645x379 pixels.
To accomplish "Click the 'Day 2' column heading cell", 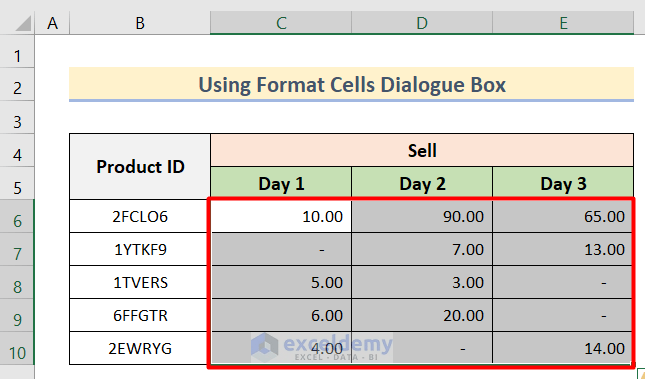I will click(422, 183).
